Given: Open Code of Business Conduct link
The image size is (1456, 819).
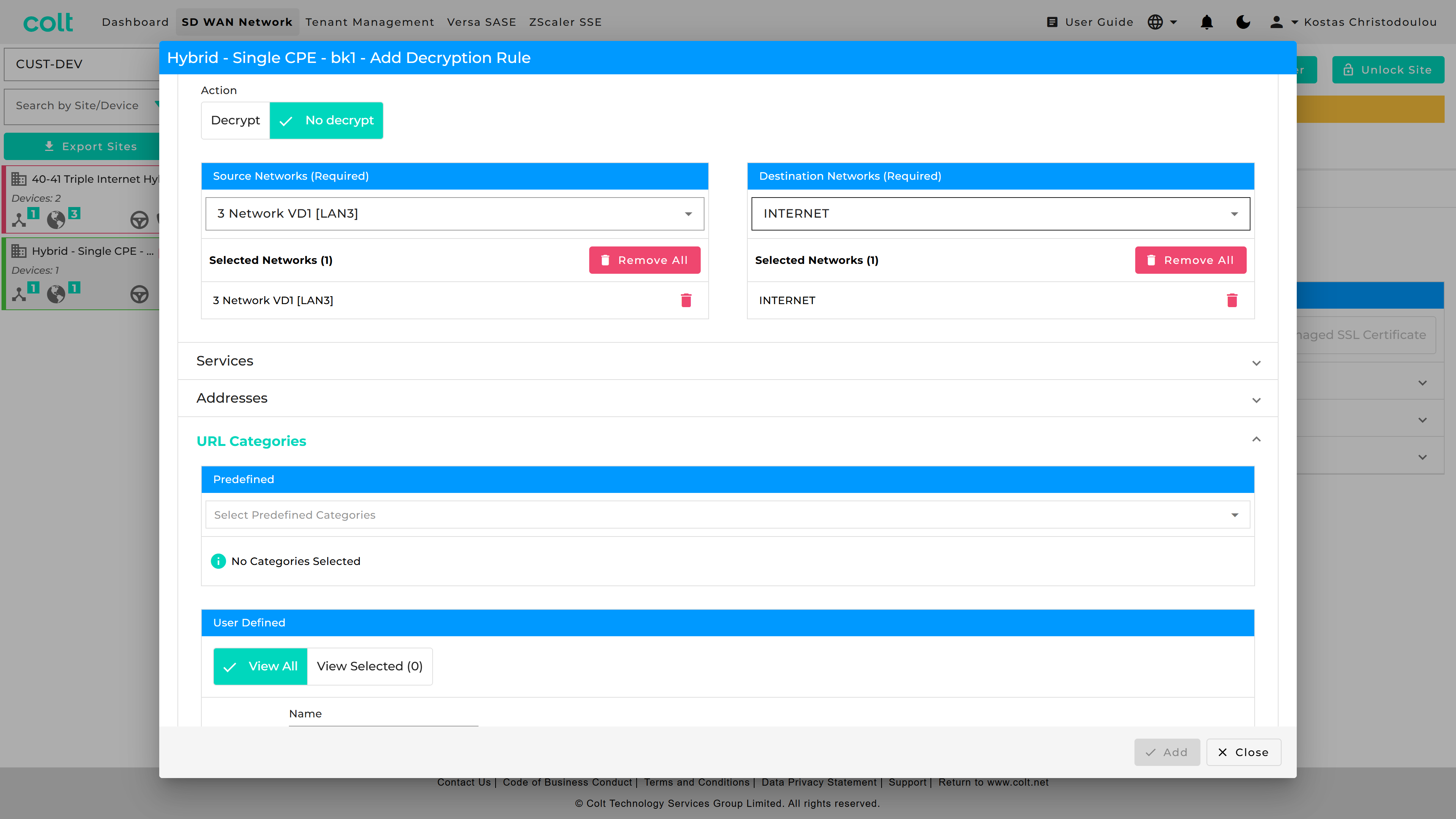Looking at the screenshot, I should 567,782.
